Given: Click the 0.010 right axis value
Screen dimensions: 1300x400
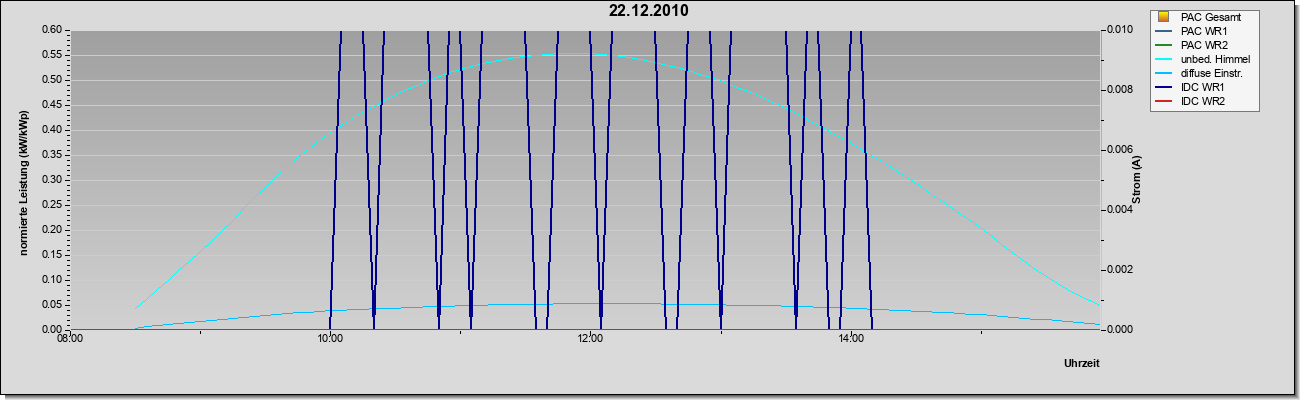Looking at the screenshot, I should pyautogui.click(x=1119, y=29).
